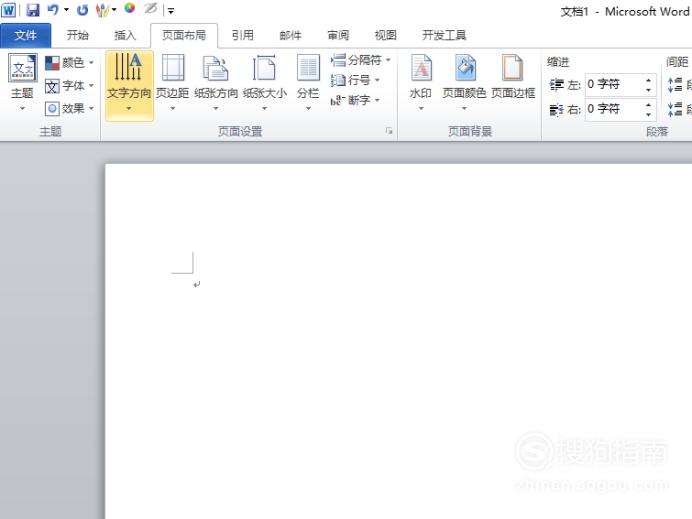
Task: Click the spacing after icon under 间距
Action: click(675, 109)
